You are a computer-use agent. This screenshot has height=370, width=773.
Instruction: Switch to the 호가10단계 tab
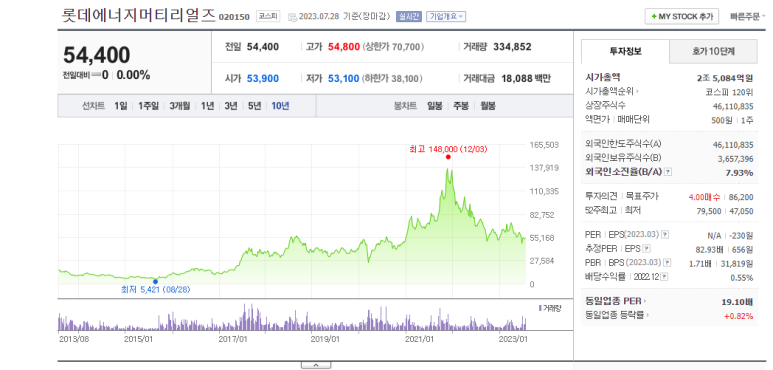tap(713, 51)
